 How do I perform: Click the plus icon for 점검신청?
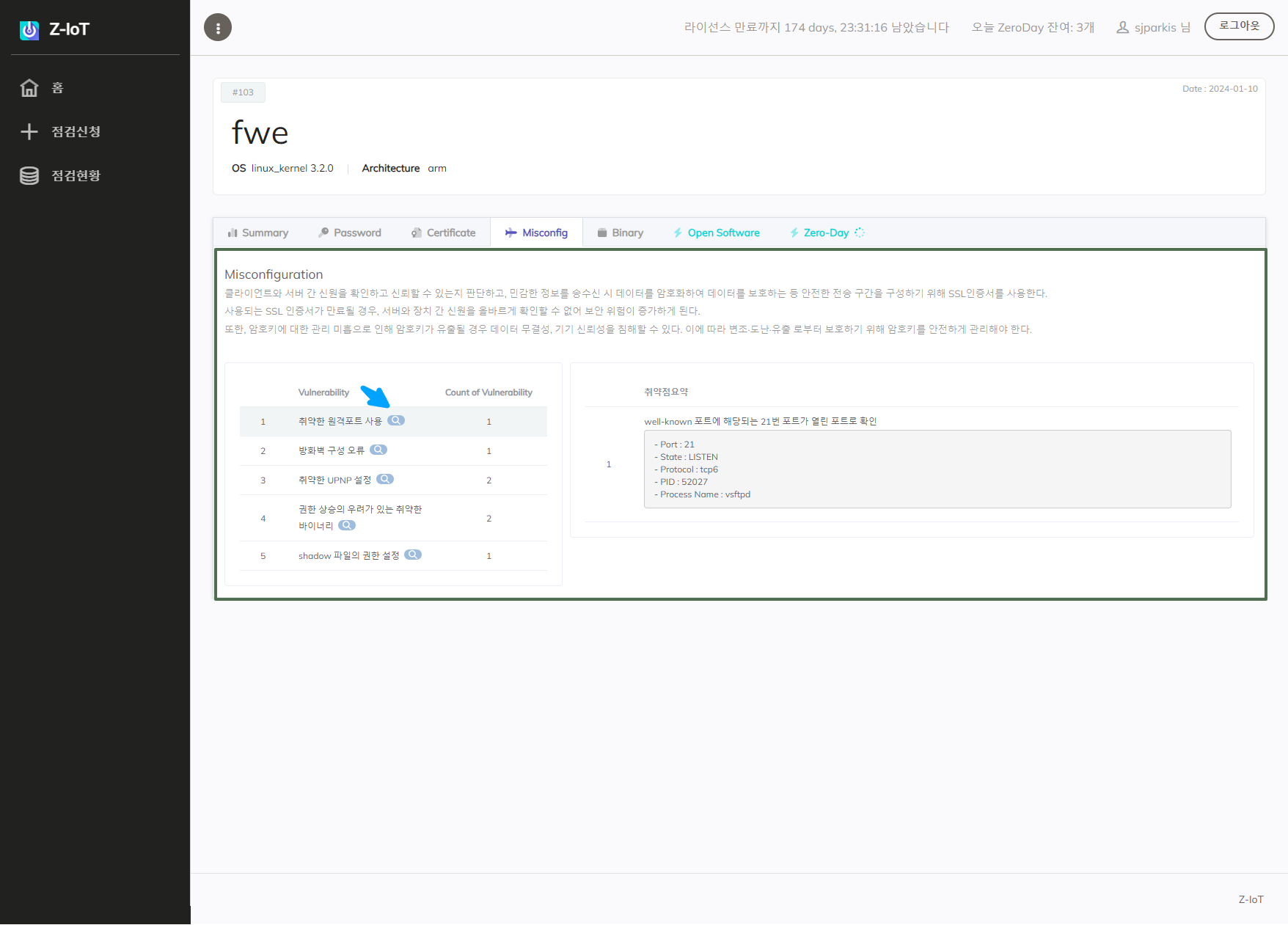(29, 132)
